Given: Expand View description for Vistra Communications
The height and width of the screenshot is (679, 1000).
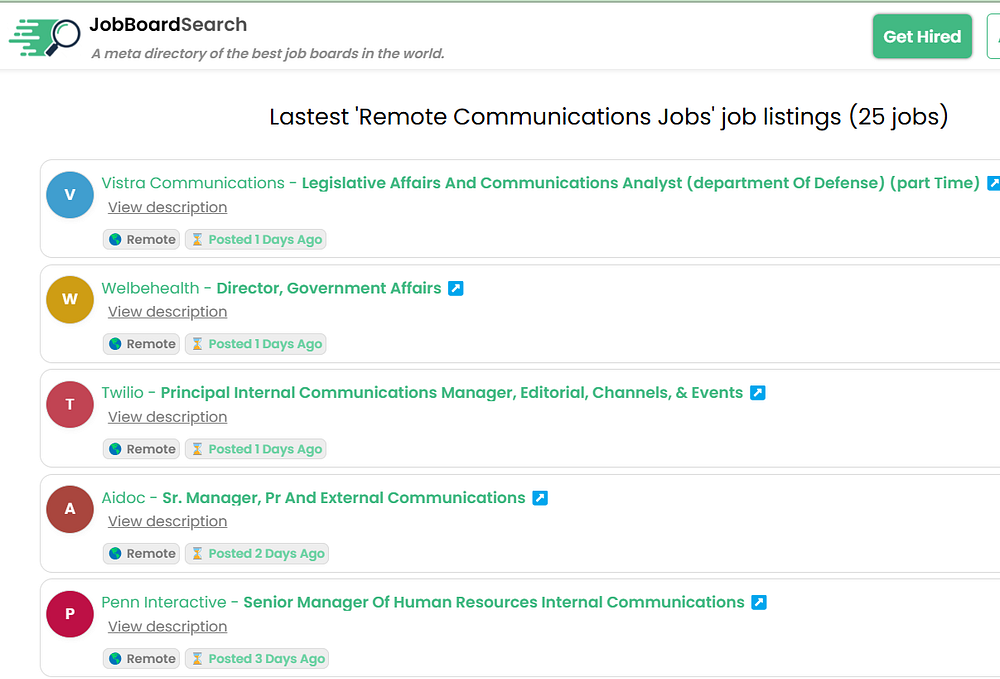Looking at the screenshot, I should click(x=167, y=207).
